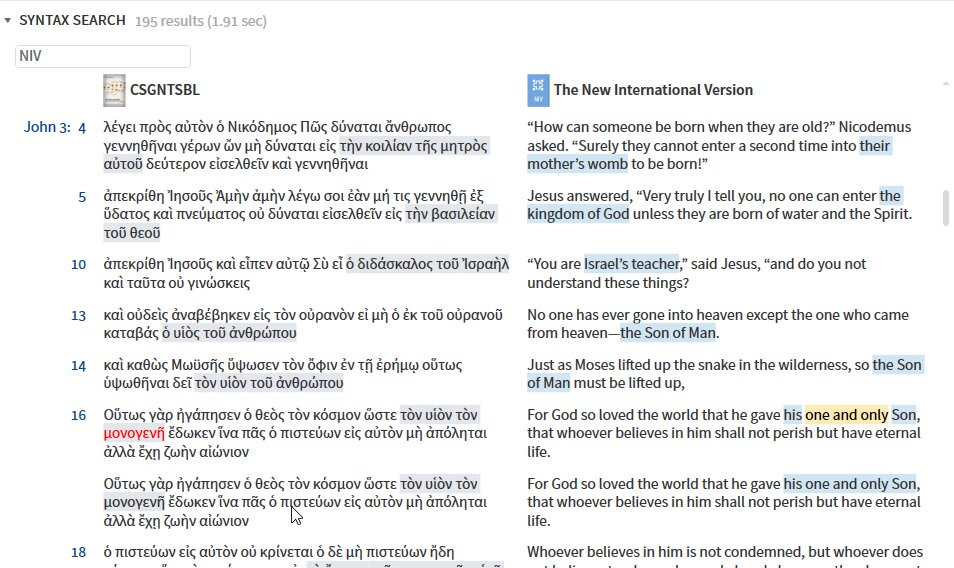
Task: Open the verse 14 reference link
Action: click(78, 365)
